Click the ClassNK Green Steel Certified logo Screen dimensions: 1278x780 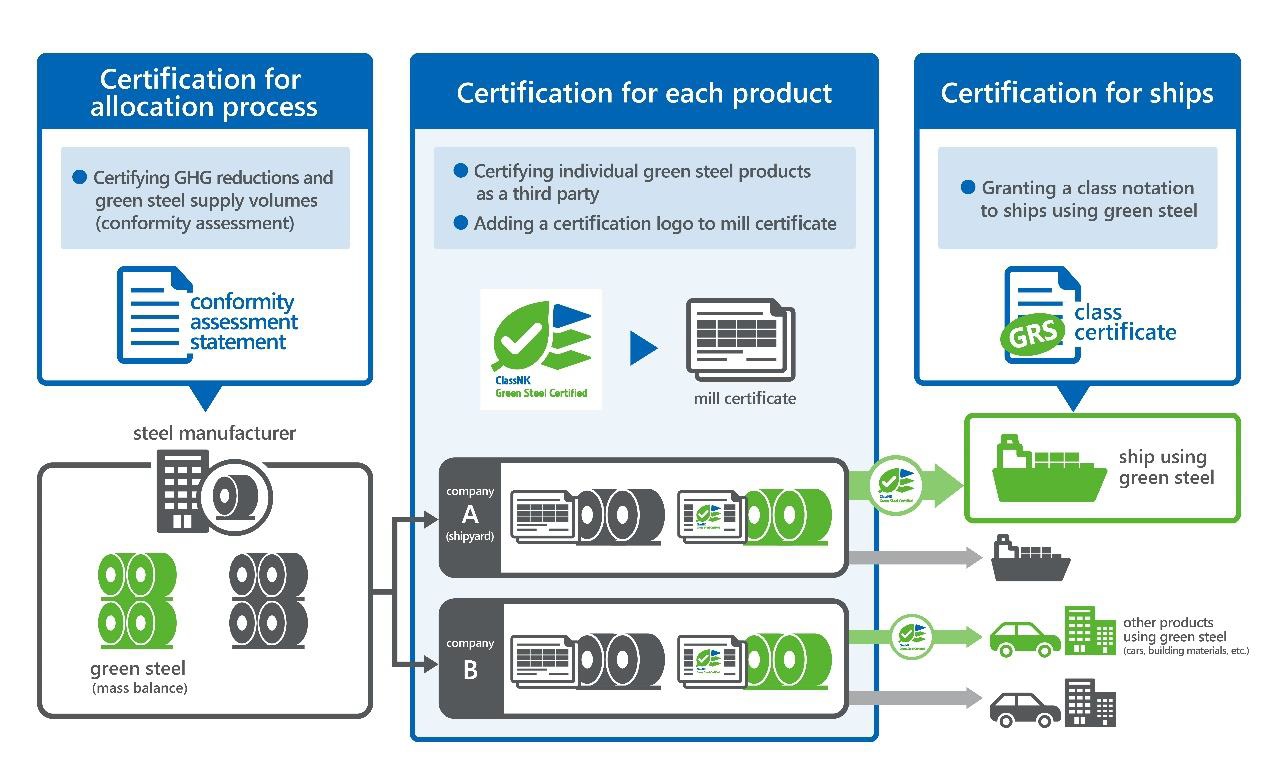(x=541, y=350)
